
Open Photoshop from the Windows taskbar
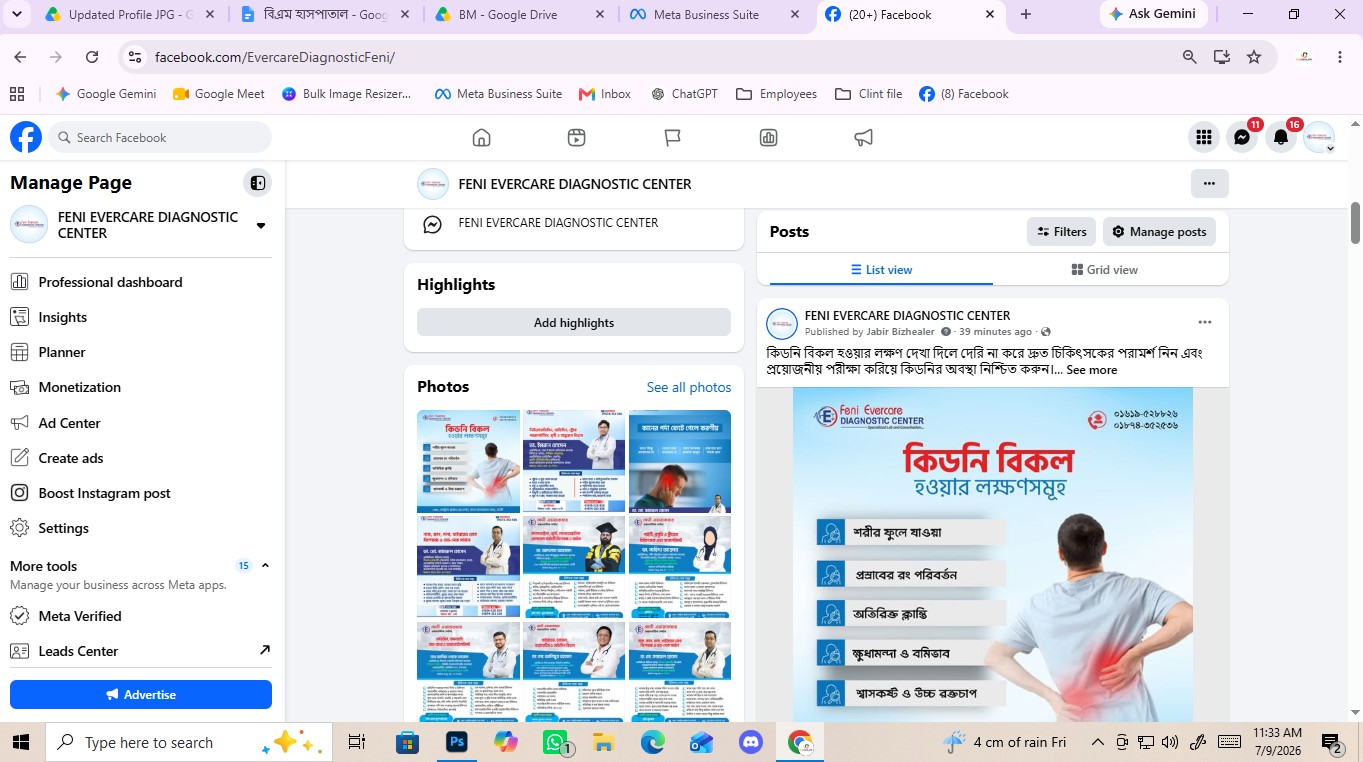coord(457,742)
